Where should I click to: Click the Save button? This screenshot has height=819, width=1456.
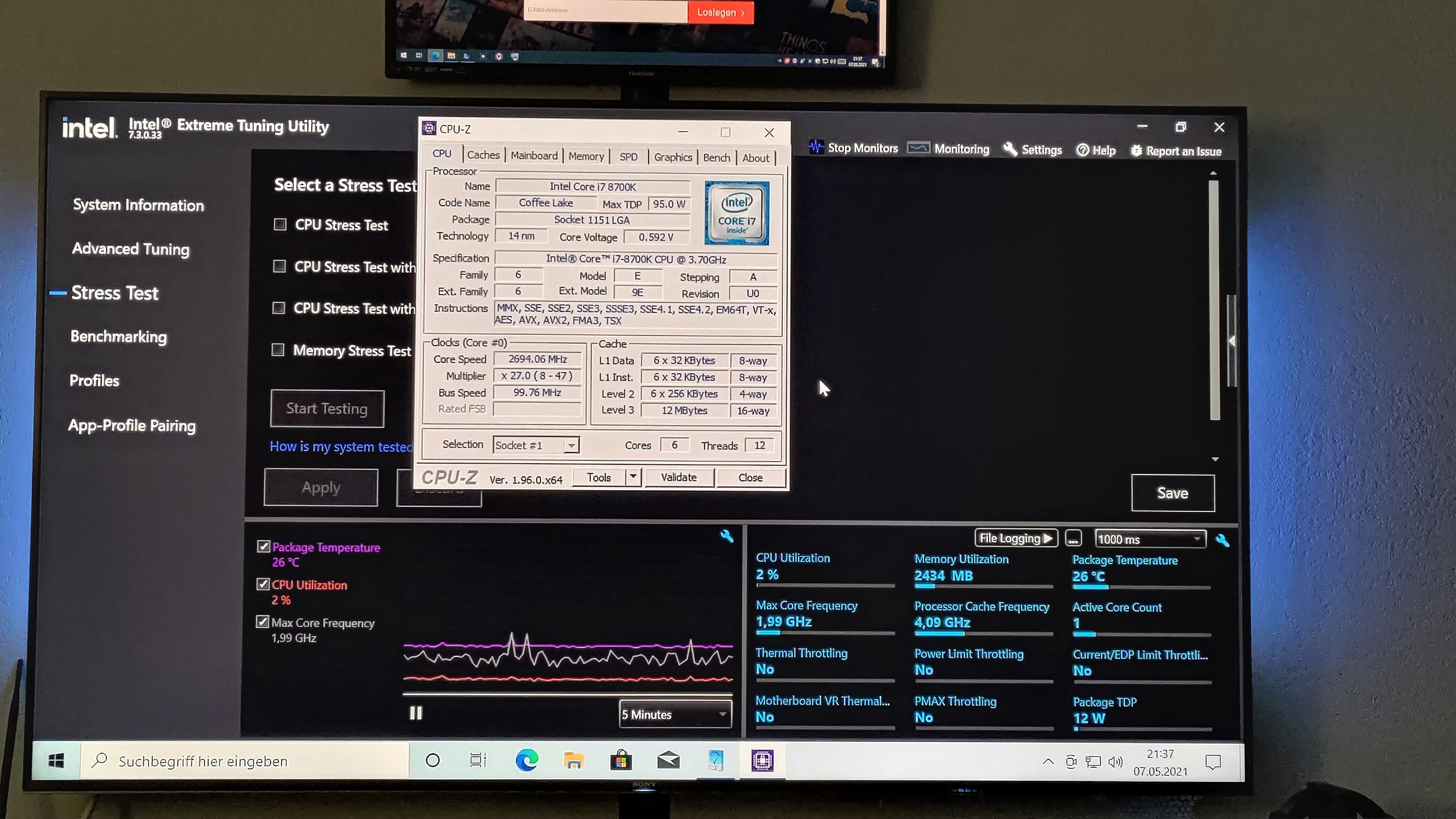[1173, 493]
